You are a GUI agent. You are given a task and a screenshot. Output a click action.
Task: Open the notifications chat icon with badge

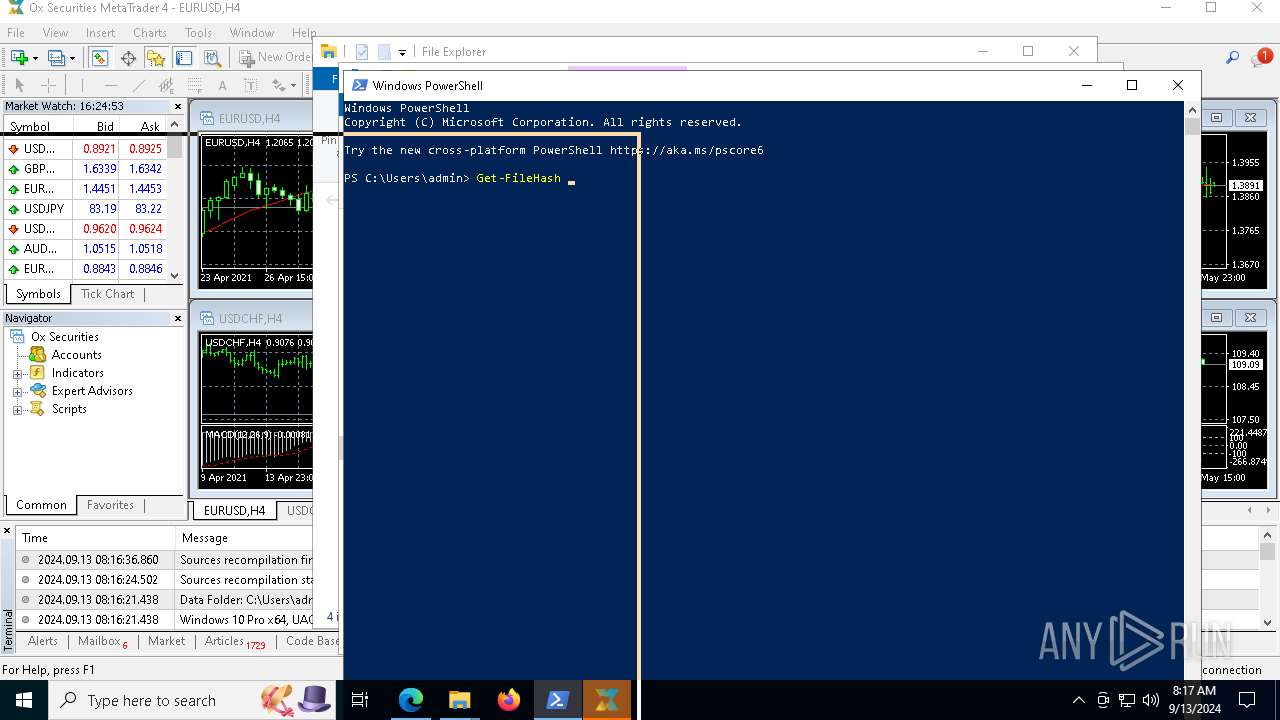[1261, 58]
